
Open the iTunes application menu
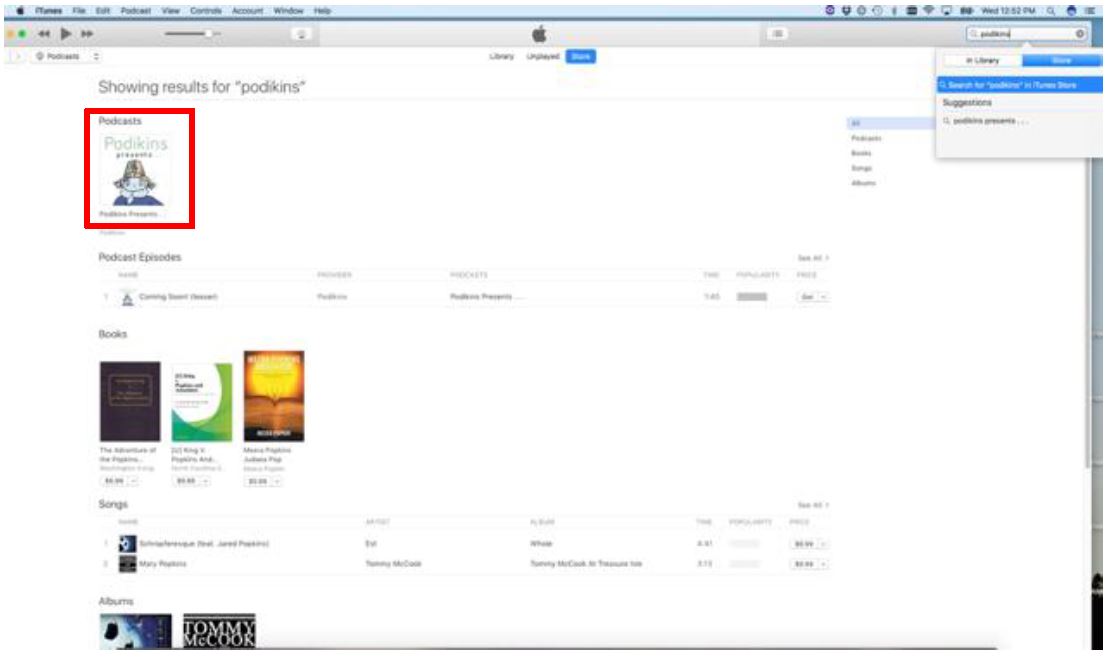49,11
